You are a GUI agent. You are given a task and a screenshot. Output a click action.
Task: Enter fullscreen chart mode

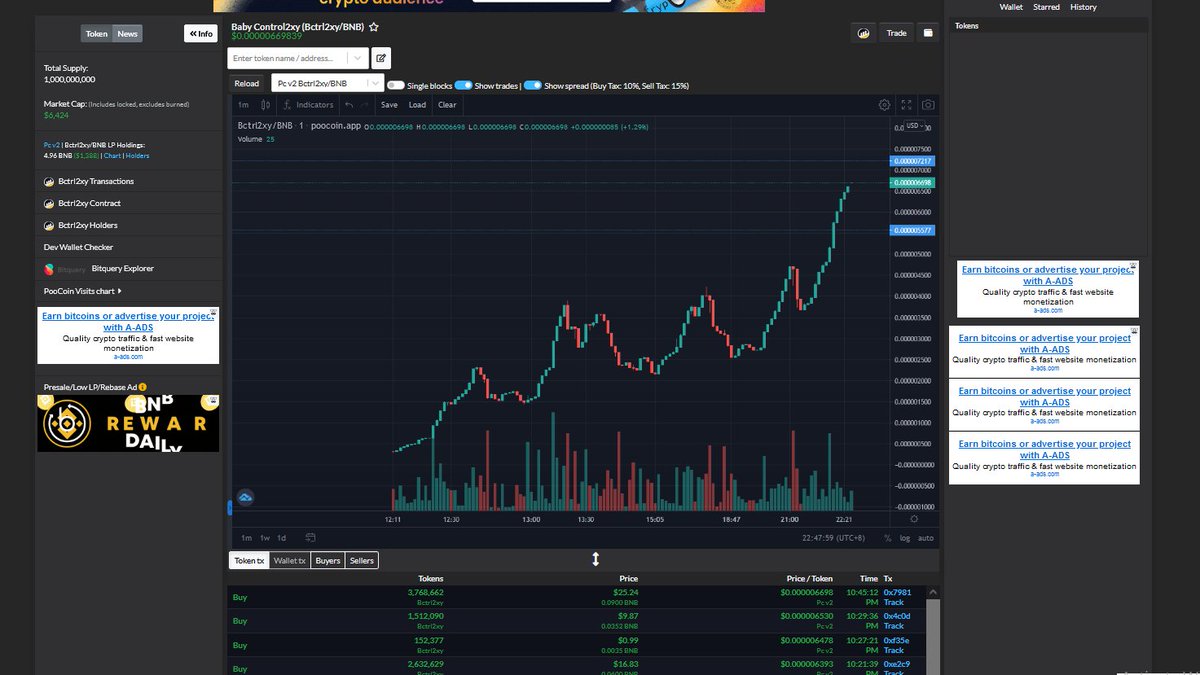(x=907, y=104)
